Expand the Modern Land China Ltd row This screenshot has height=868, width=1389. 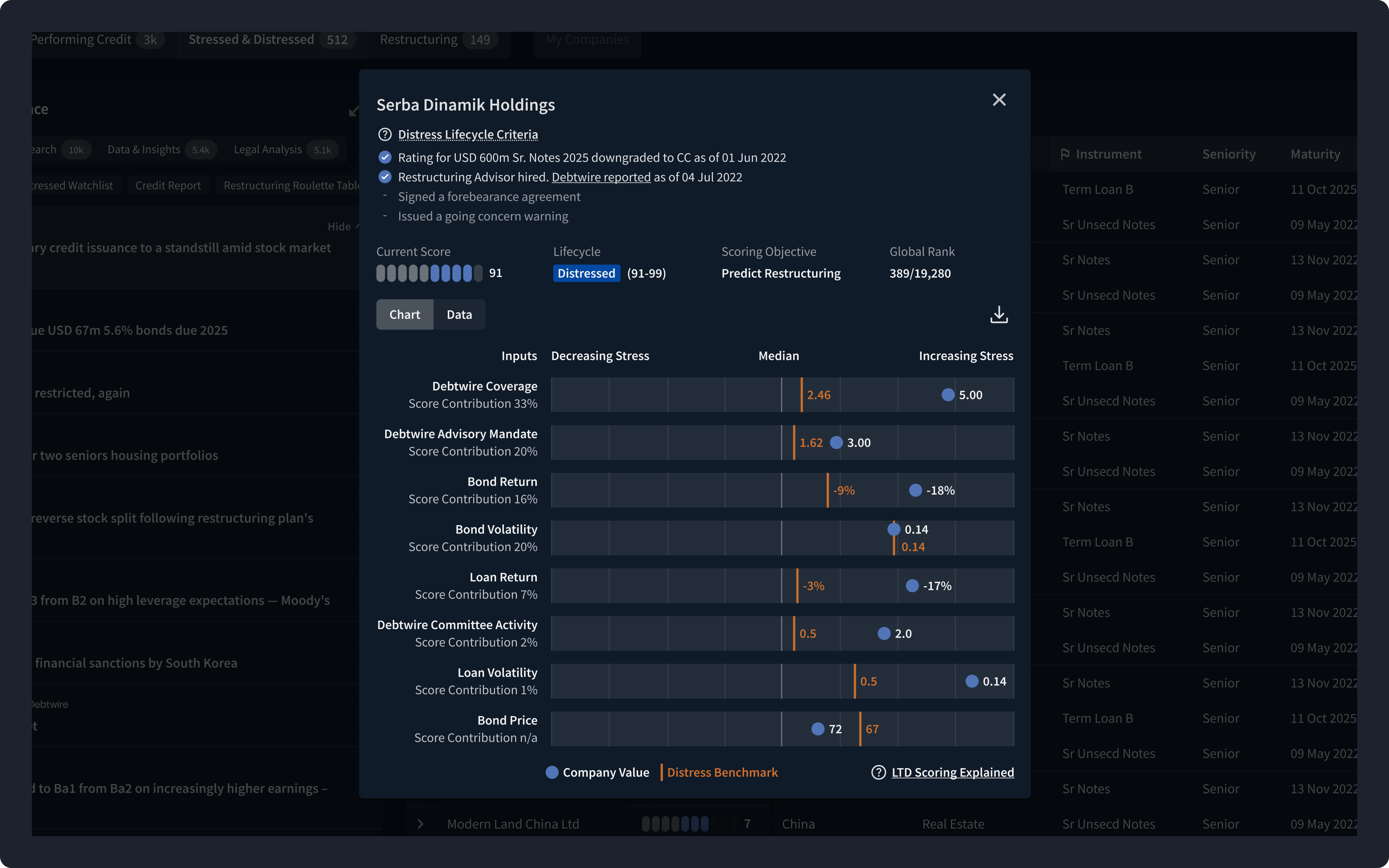(421, 823)
